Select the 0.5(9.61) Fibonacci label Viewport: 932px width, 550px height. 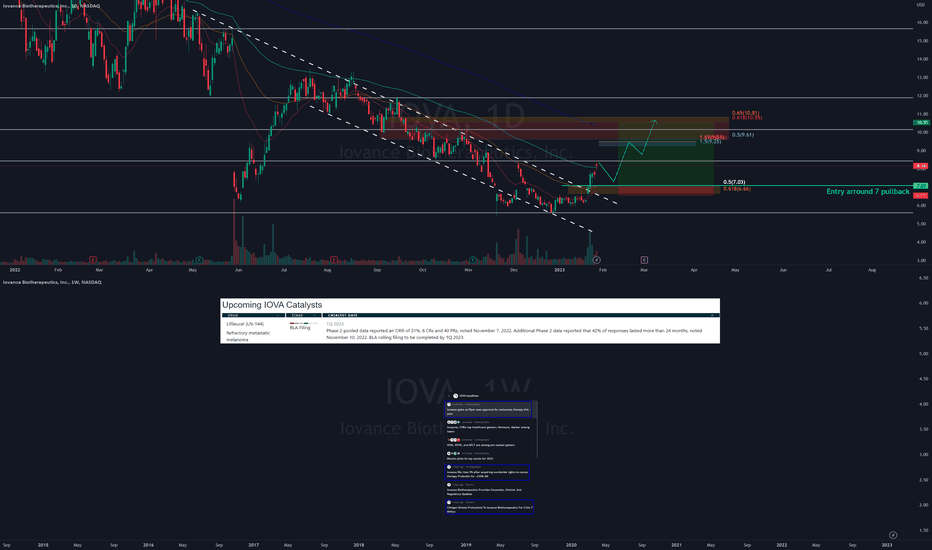pos(743,135)
